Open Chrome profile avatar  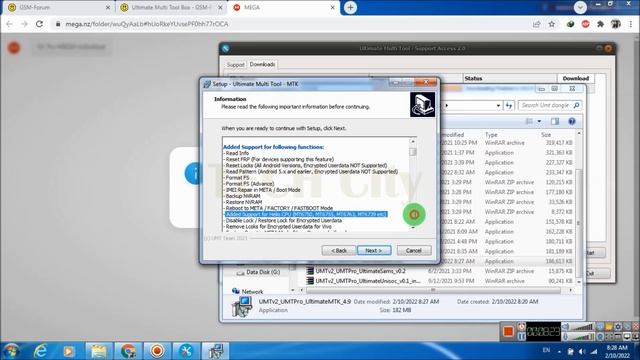(x=616, y=24)
